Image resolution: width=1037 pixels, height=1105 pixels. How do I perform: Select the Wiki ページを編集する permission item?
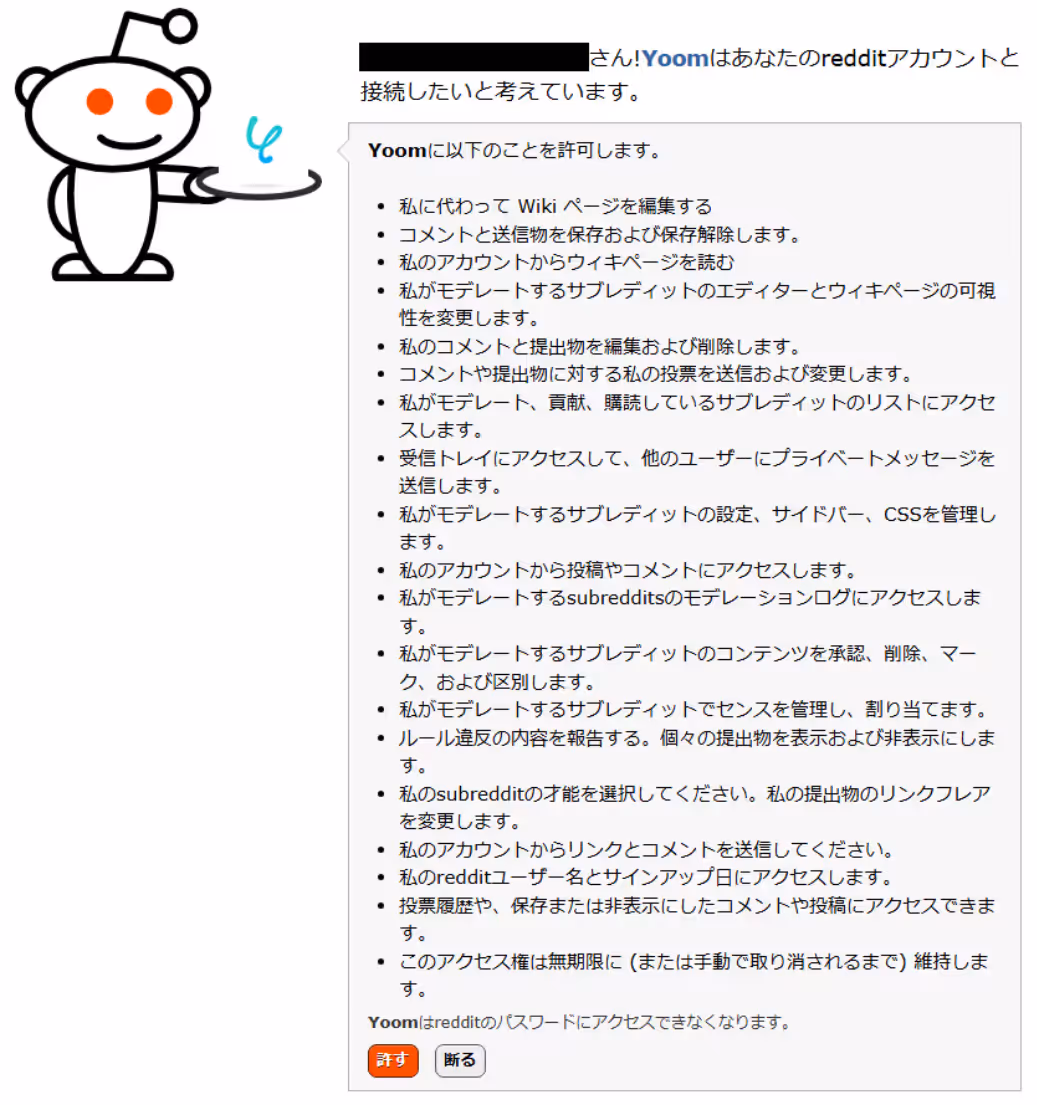point(555,206)
